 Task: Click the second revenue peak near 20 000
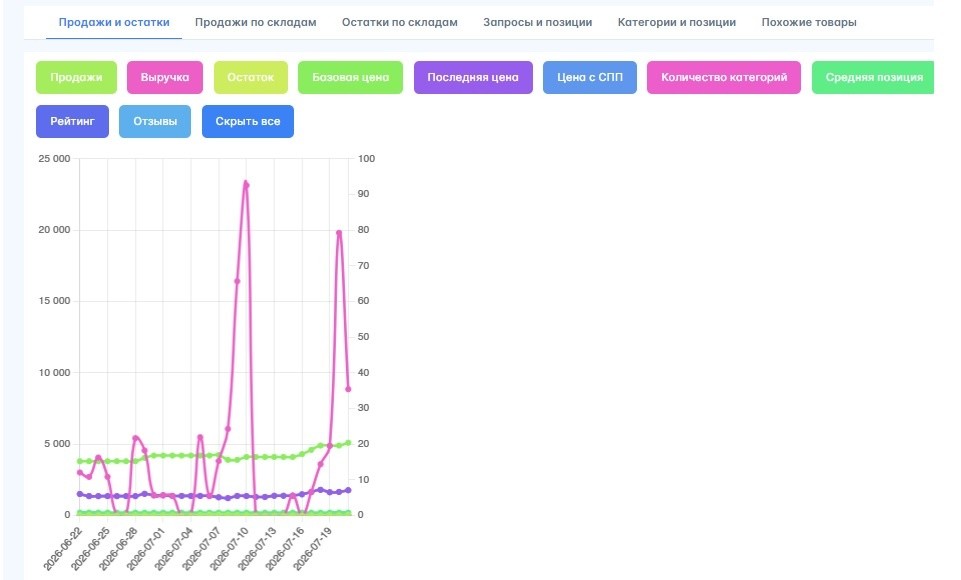pos(339,233)
